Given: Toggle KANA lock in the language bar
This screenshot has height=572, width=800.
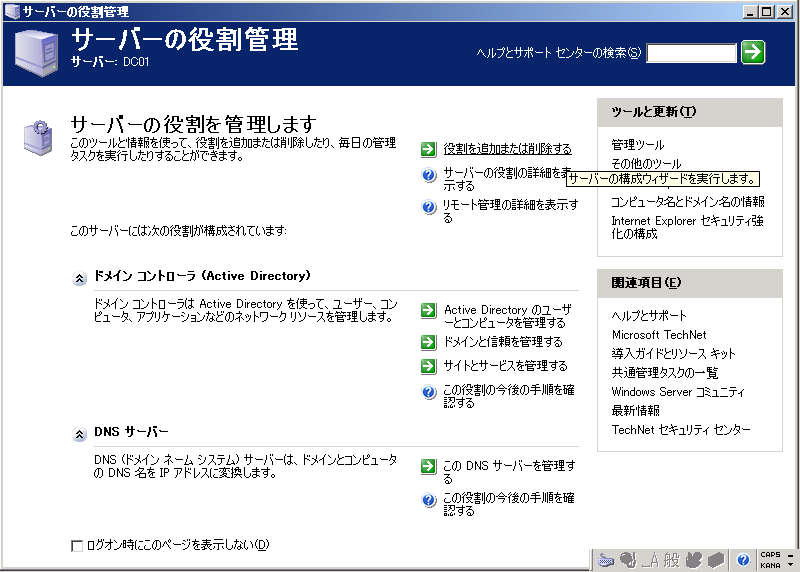Looking at the screenshot, I should [770, 565].
